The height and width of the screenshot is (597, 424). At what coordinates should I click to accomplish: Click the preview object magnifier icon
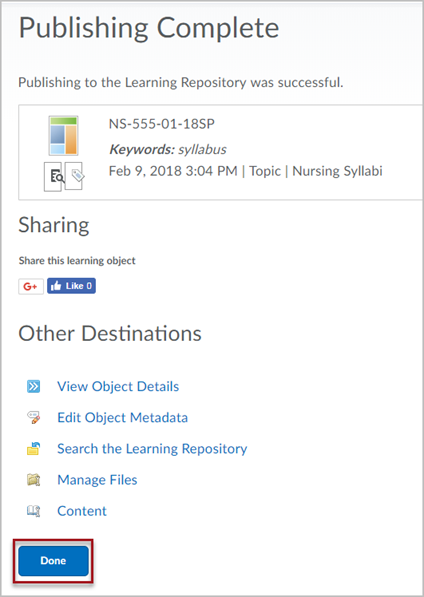(x=53, y=177)
